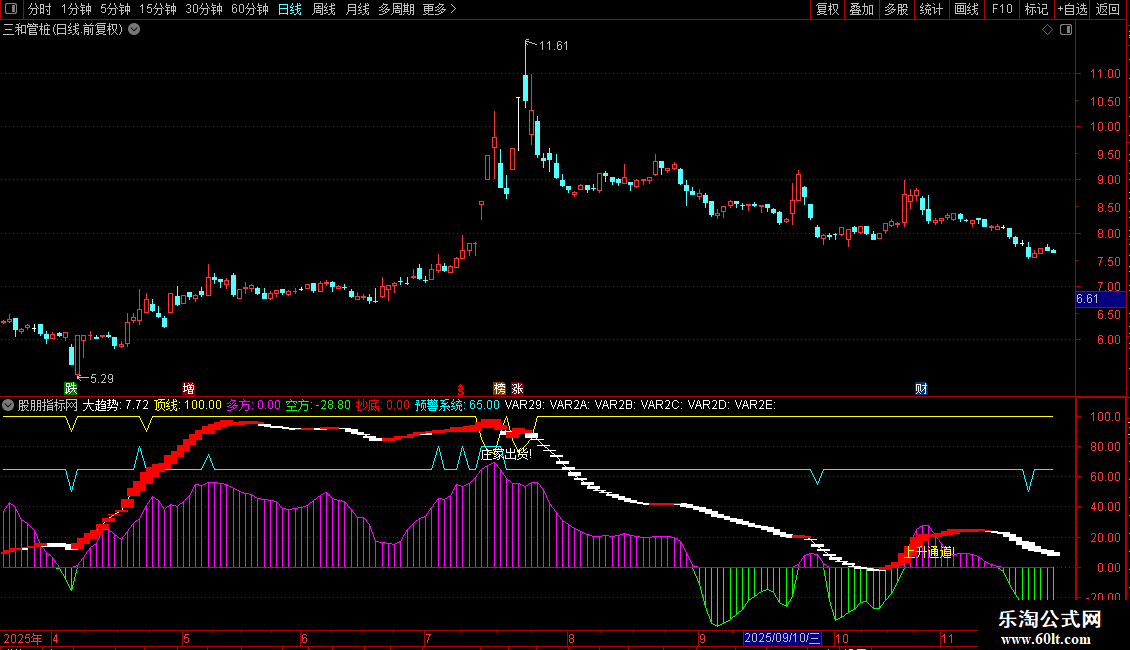Click the 2025/09/10 date marker on the timeline

tap(782, 638)
